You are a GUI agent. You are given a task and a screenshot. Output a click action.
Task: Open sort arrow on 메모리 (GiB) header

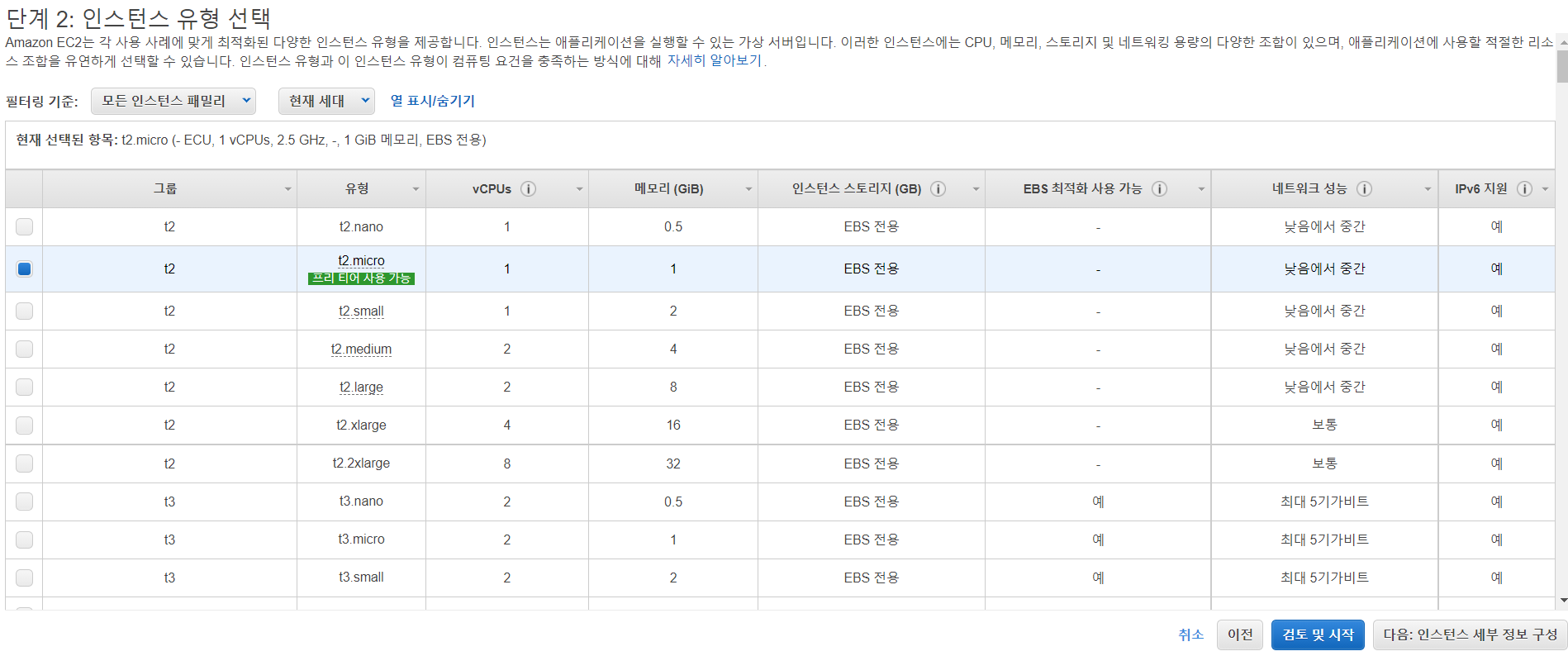[x=748, y=189]
